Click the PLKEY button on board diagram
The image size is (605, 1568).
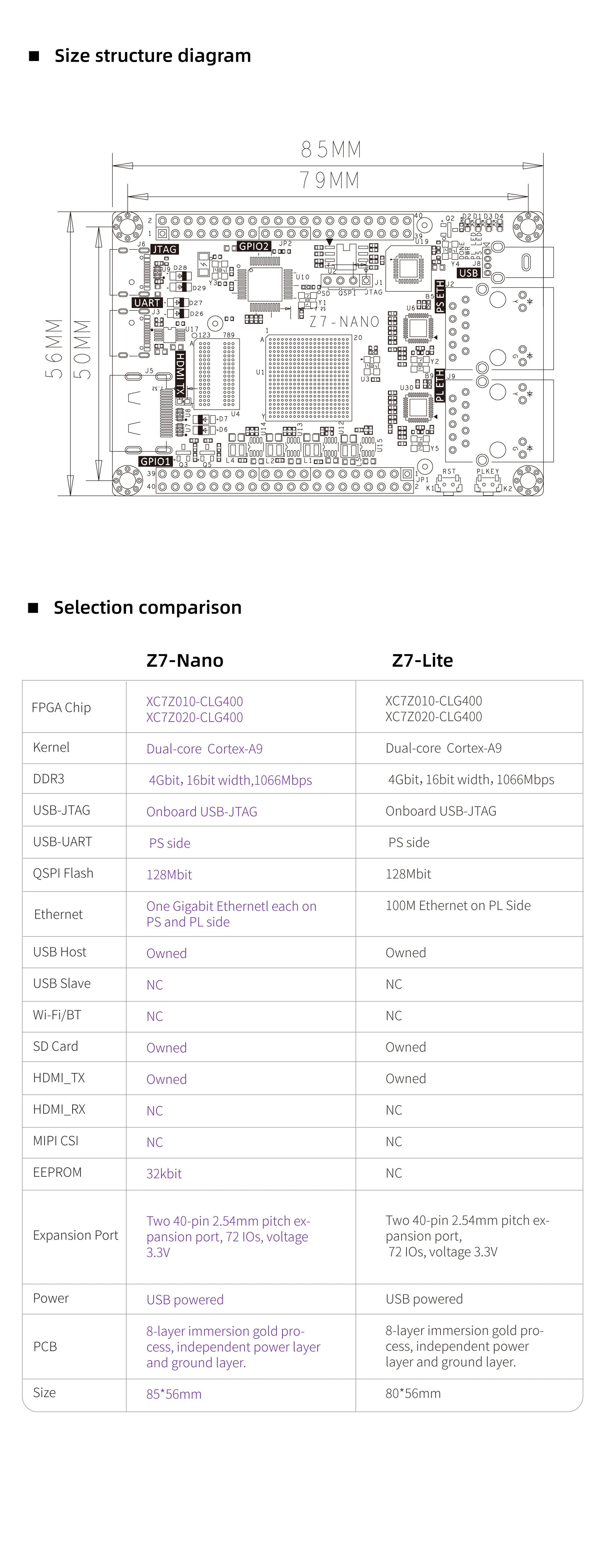[x=488, y=485]
